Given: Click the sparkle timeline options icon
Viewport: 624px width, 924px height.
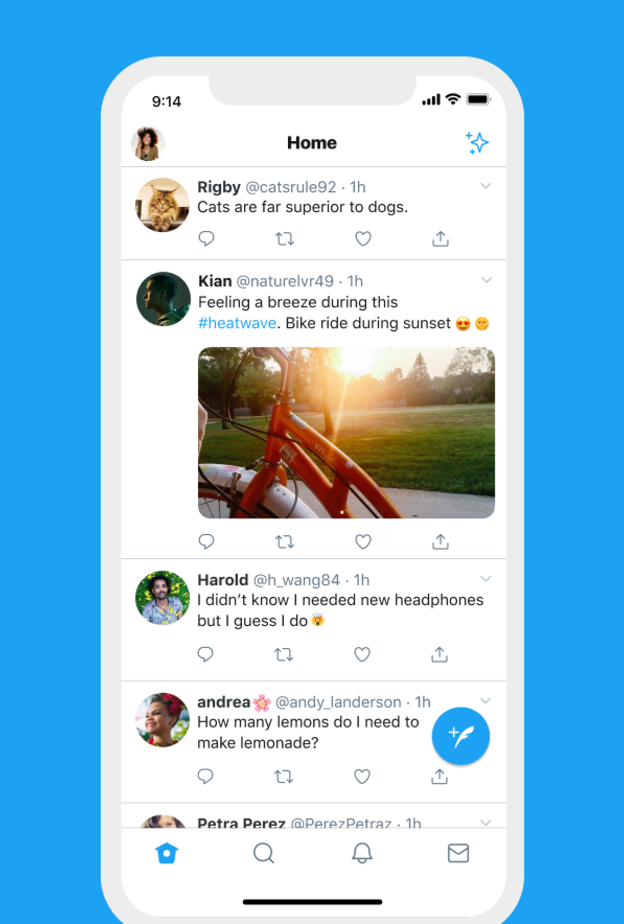Looking at the screenshot, I should [x=477, y=143].
